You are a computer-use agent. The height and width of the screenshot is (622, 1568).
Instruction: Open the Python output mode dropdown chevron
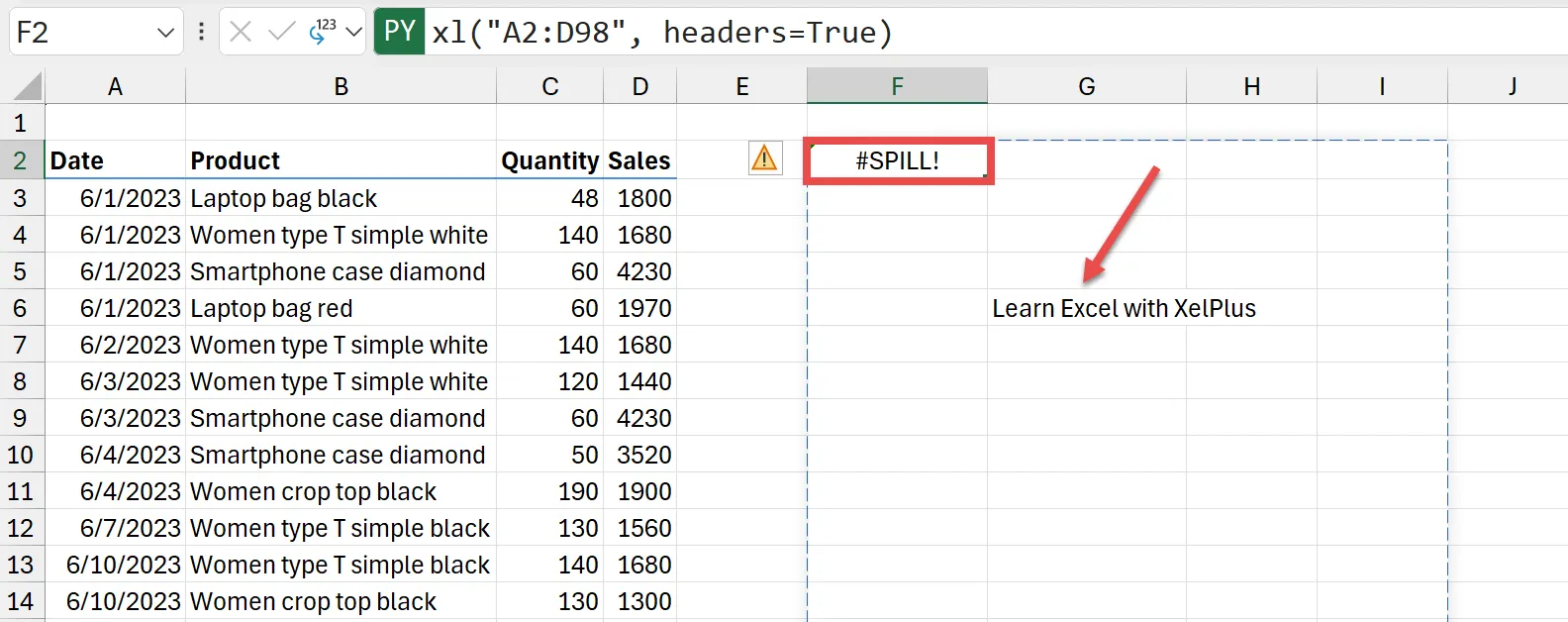tap(353, 33)
